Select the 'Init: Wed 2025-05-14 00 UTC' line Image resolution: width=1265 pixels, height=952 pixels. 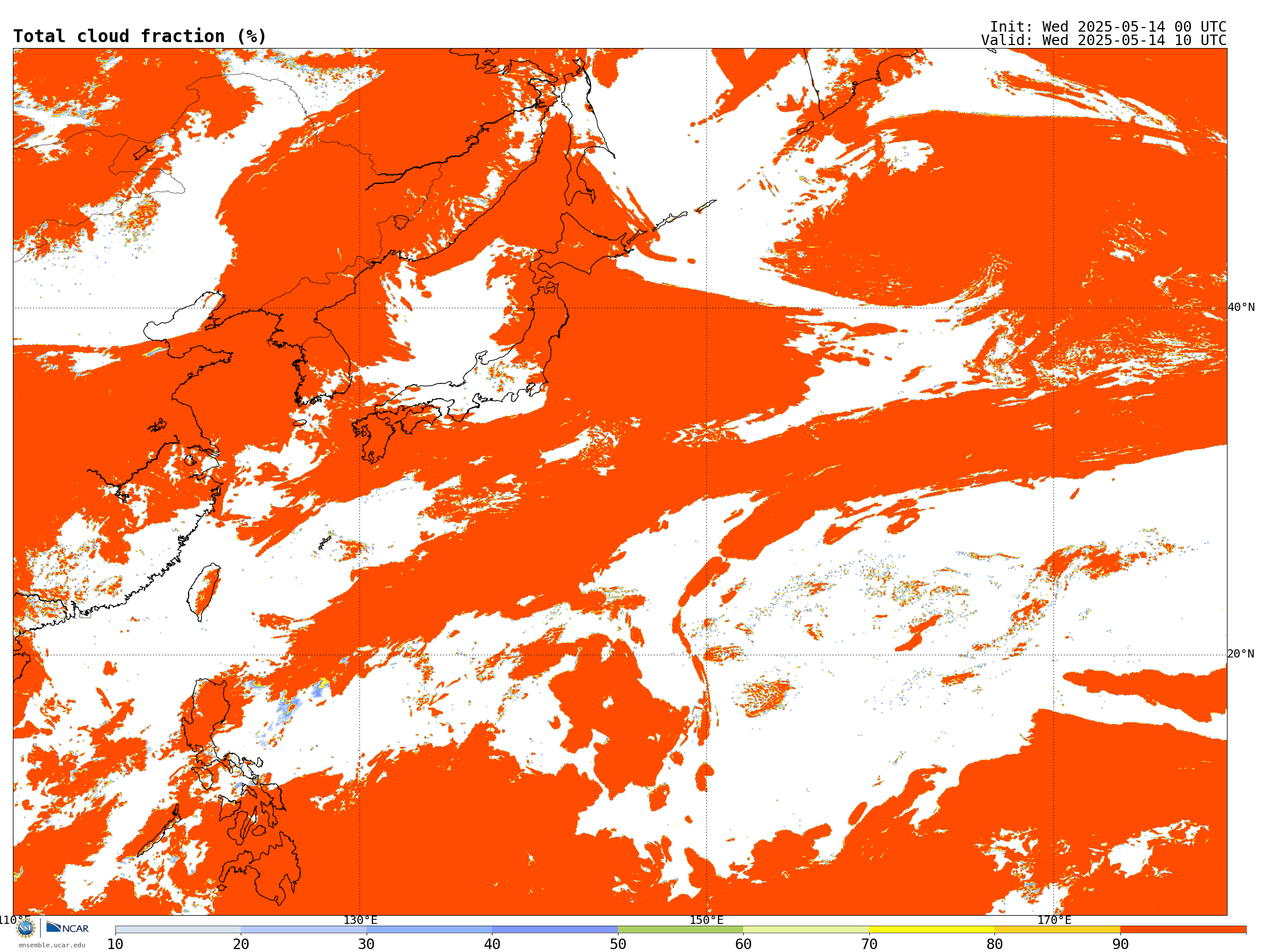click(1108, 27)
